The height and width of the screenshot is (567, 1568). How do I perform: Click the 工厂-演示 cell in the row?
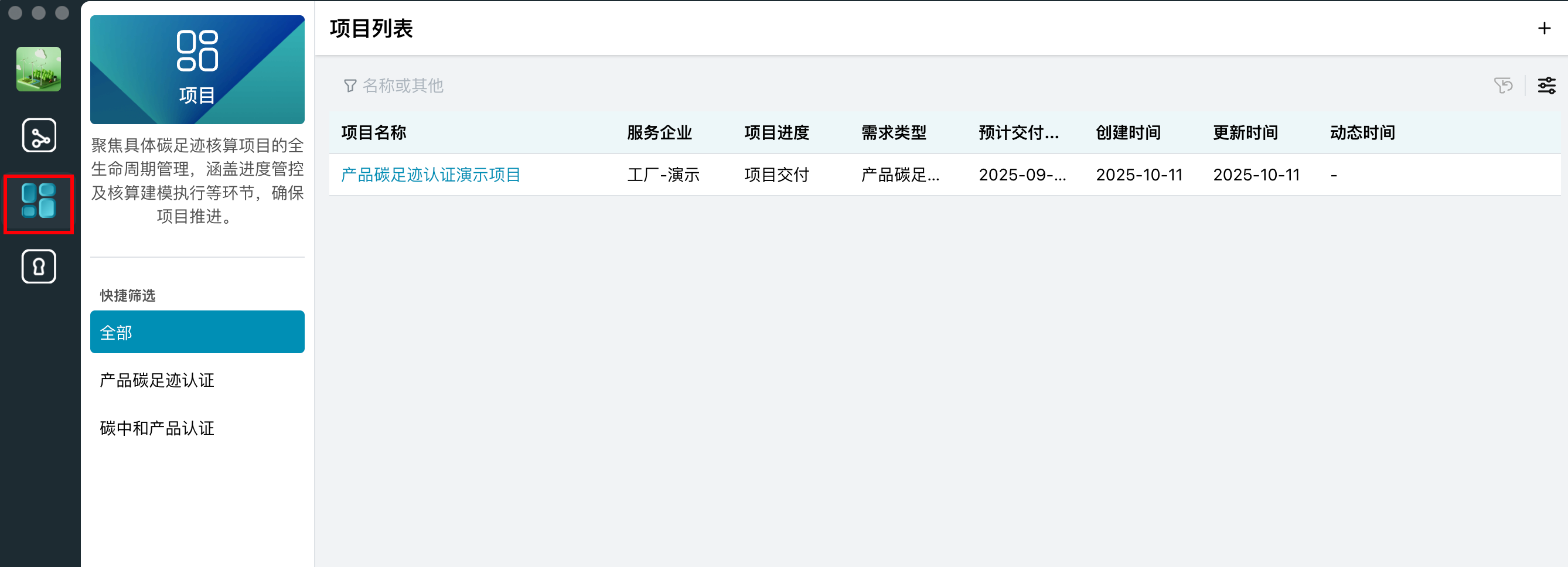(x=663, y=175)
